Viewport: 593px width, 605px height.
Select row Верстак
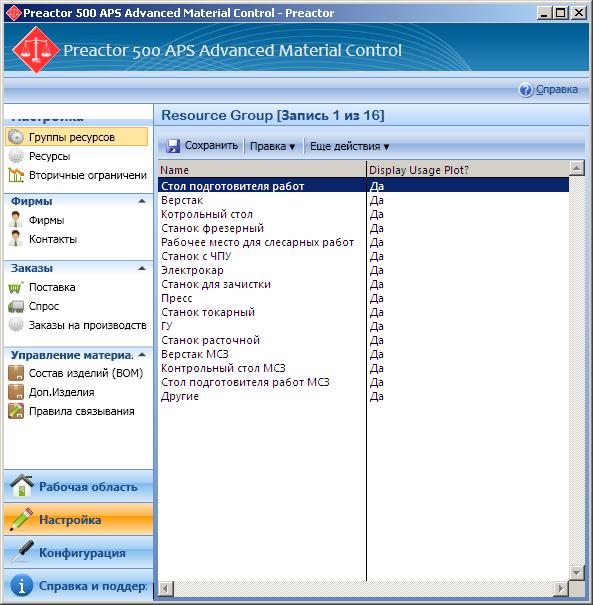click(x=363, y=200)
